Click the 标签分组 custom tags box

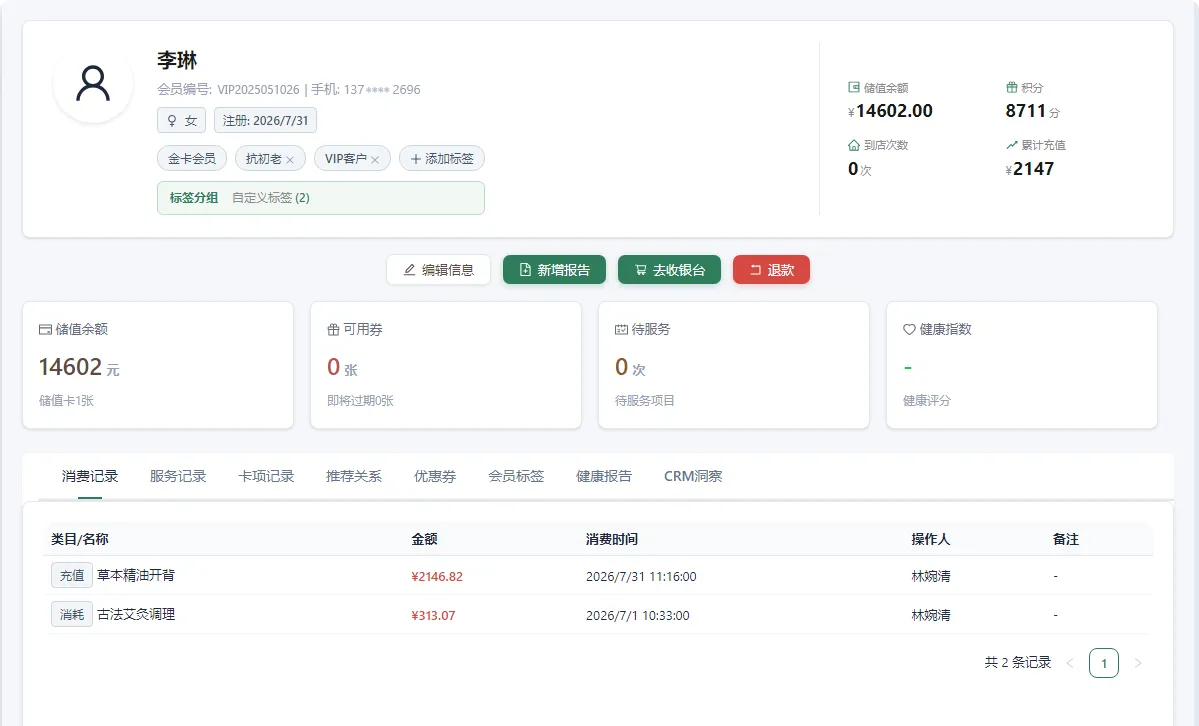pyautogui.click(x=321, y=198)
